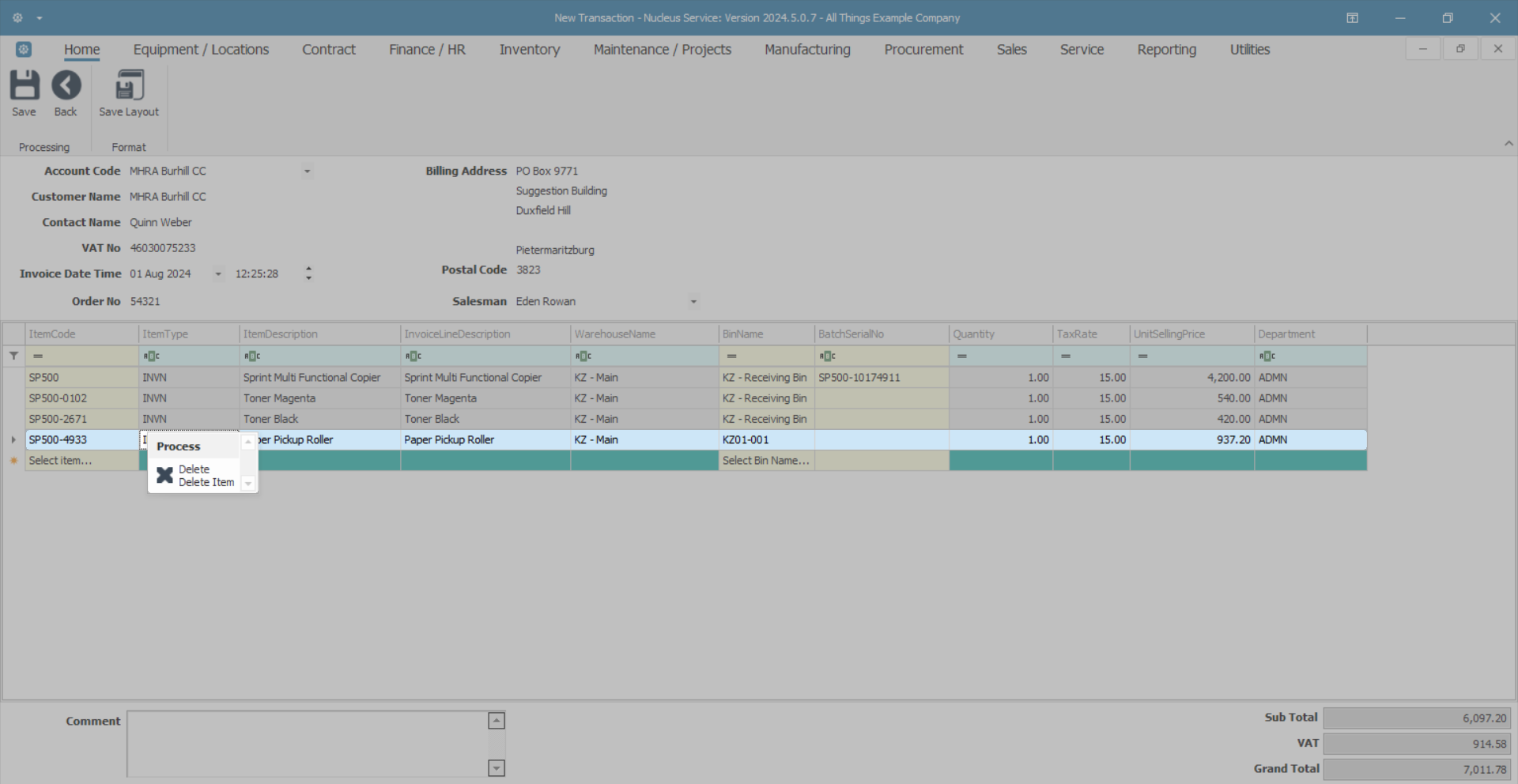Open the BatchSerialNo filter operator icon

coord(827,356)
